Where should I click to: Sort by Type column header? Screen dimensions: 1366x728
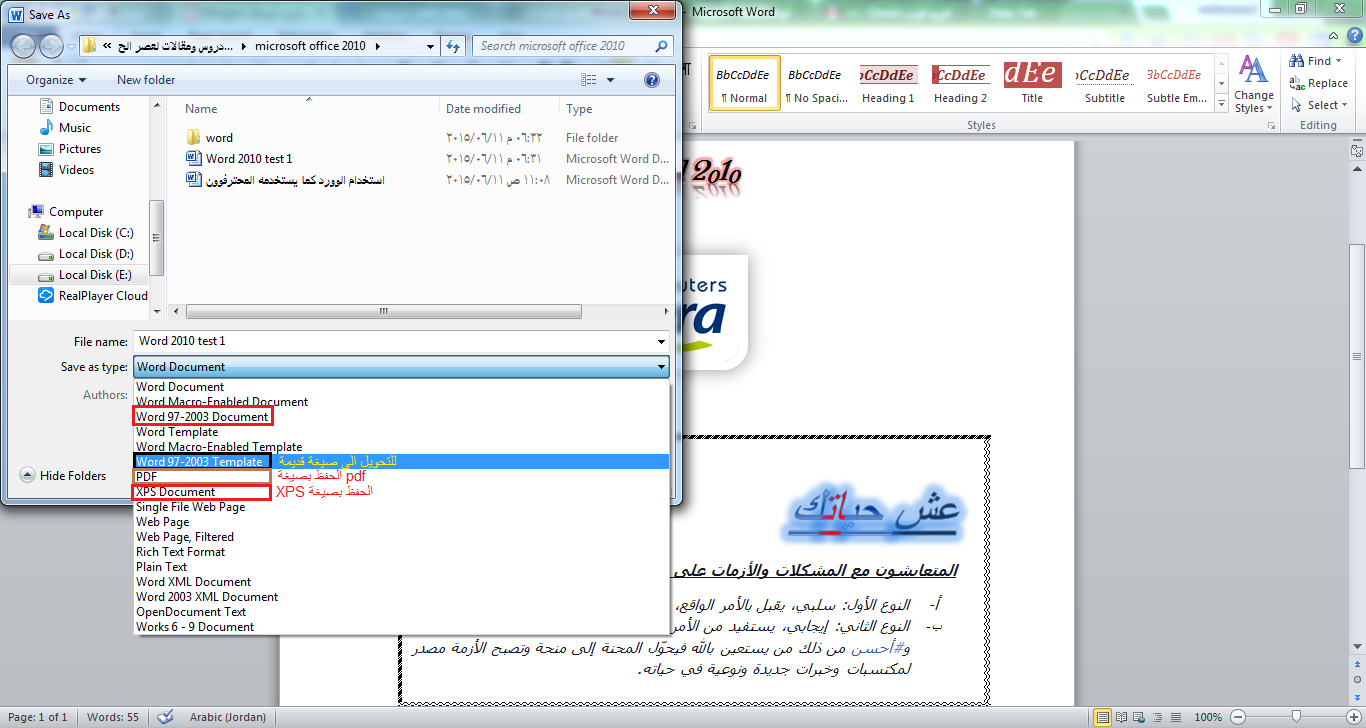pos(579,109)
